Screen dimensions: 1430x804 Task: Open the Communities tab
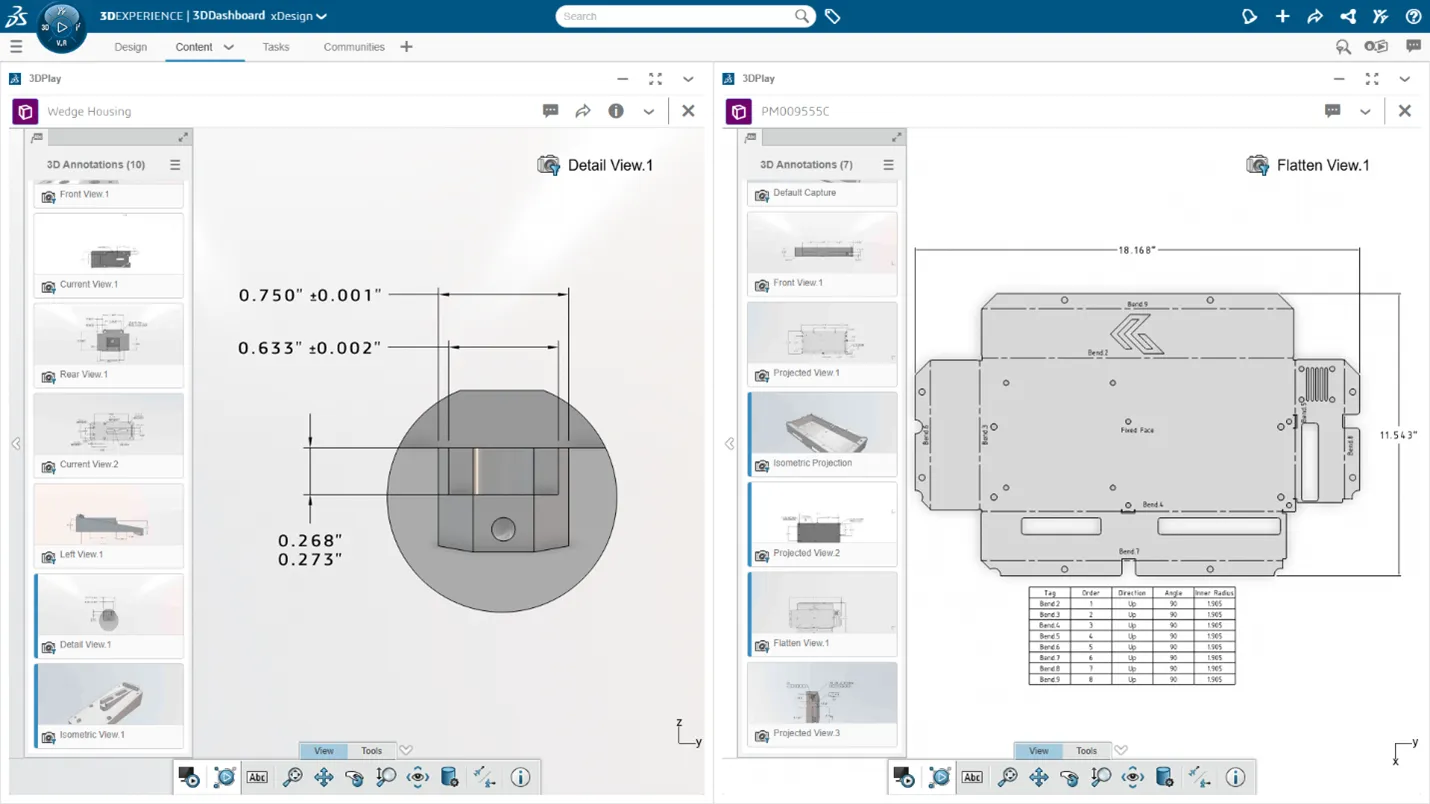click(354, 47)
